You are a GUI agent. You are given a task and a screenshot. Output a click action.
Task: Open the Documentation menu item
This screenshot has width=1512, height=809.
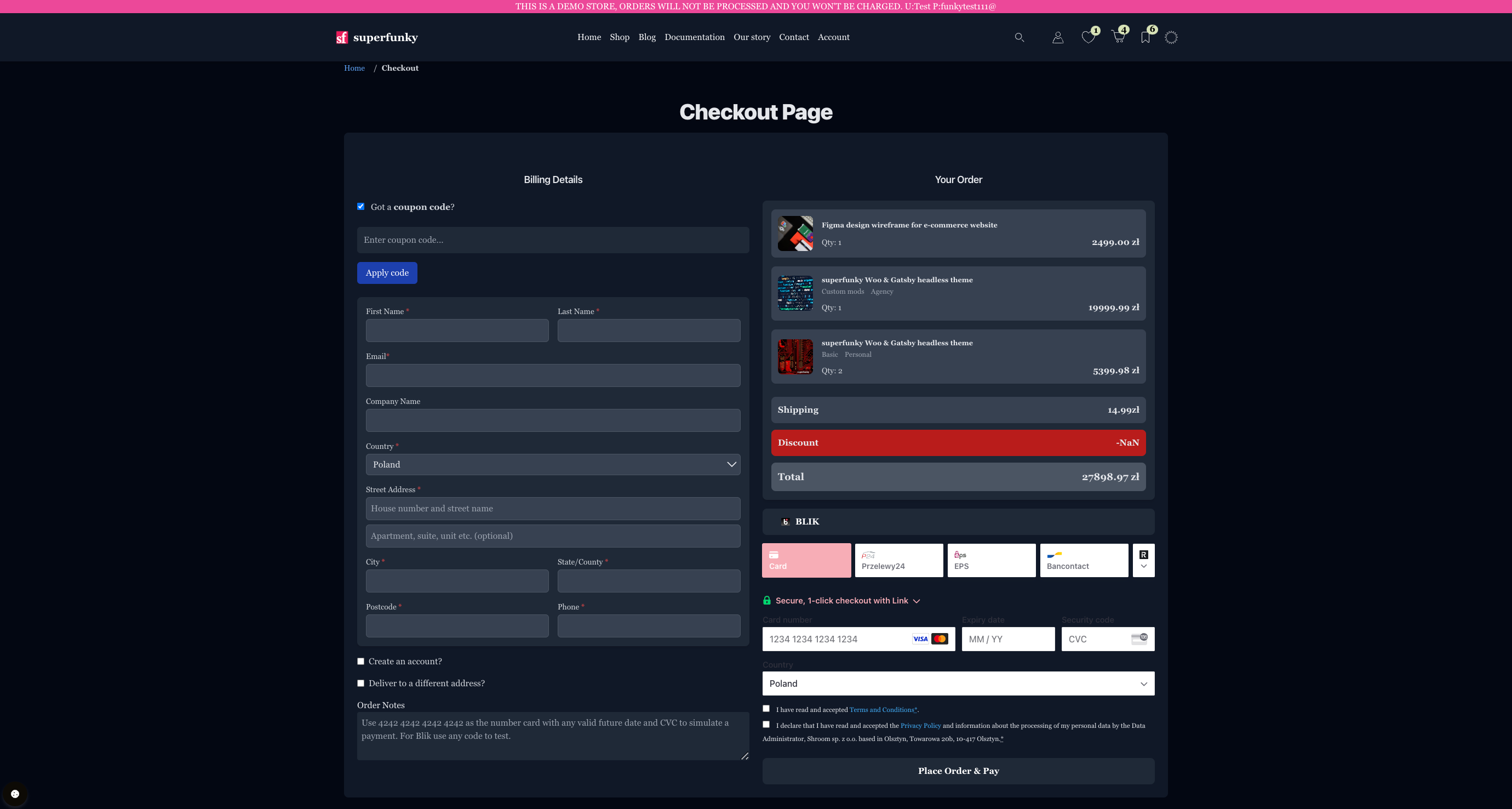coord(695,37)
